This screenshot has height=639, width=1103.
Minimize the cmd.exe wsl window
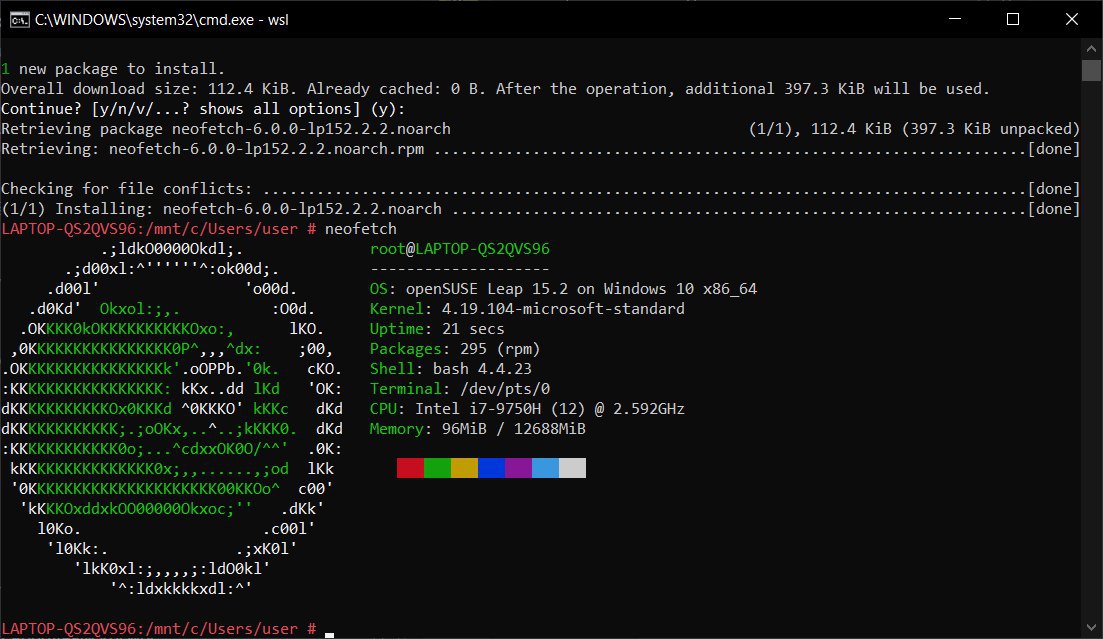pyautogui.click(x=955, y=19)
